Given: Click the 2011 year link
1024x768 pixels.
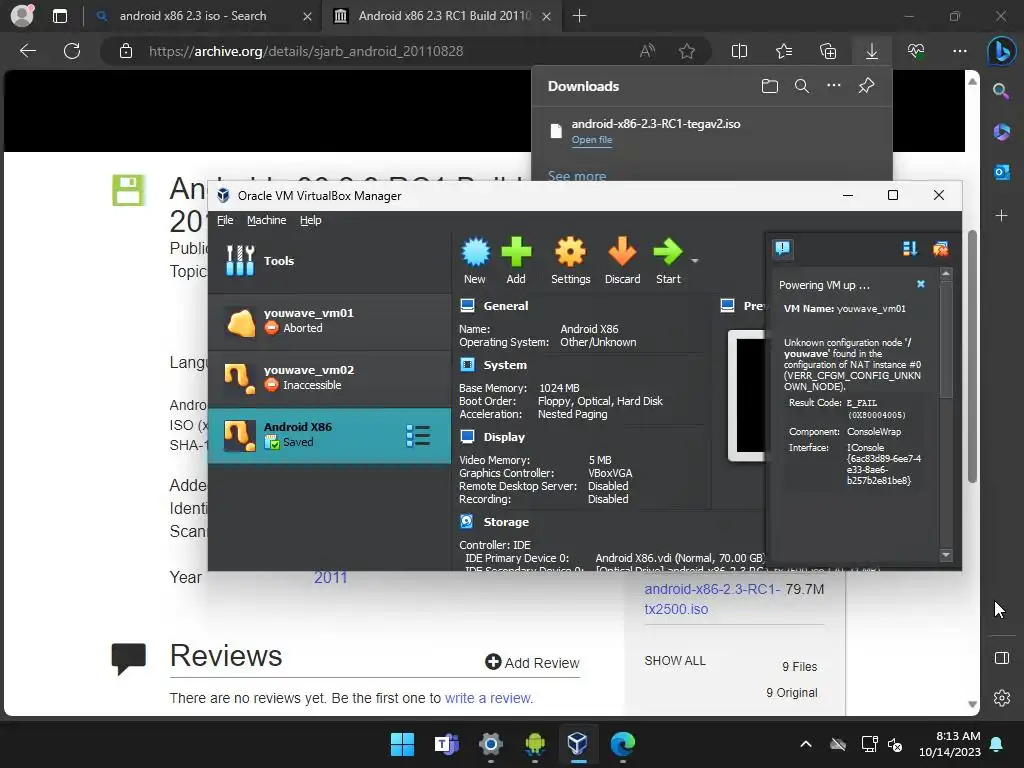Looking at the screenshot, I should pos(330,577).
